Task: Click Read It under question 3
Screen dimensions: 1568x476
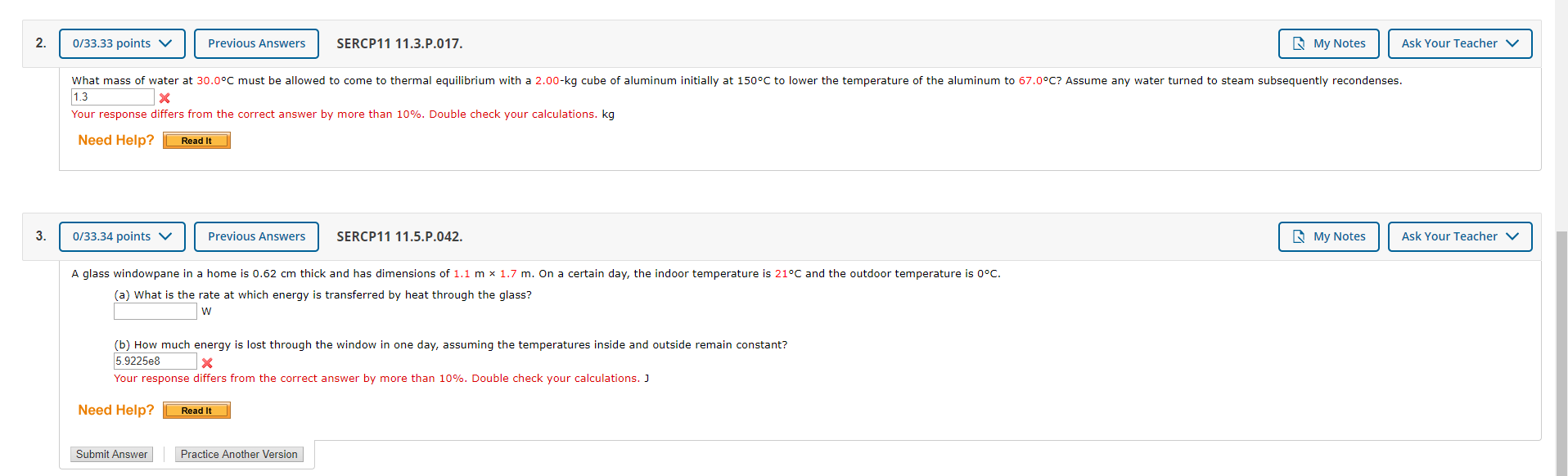Action: point(196,411)
